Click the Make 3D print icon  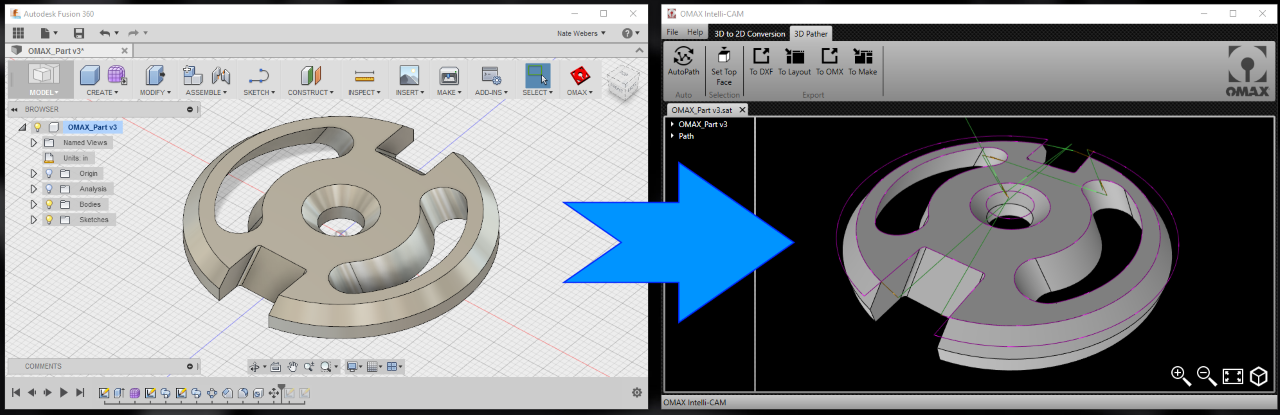(x=449, y=75)
